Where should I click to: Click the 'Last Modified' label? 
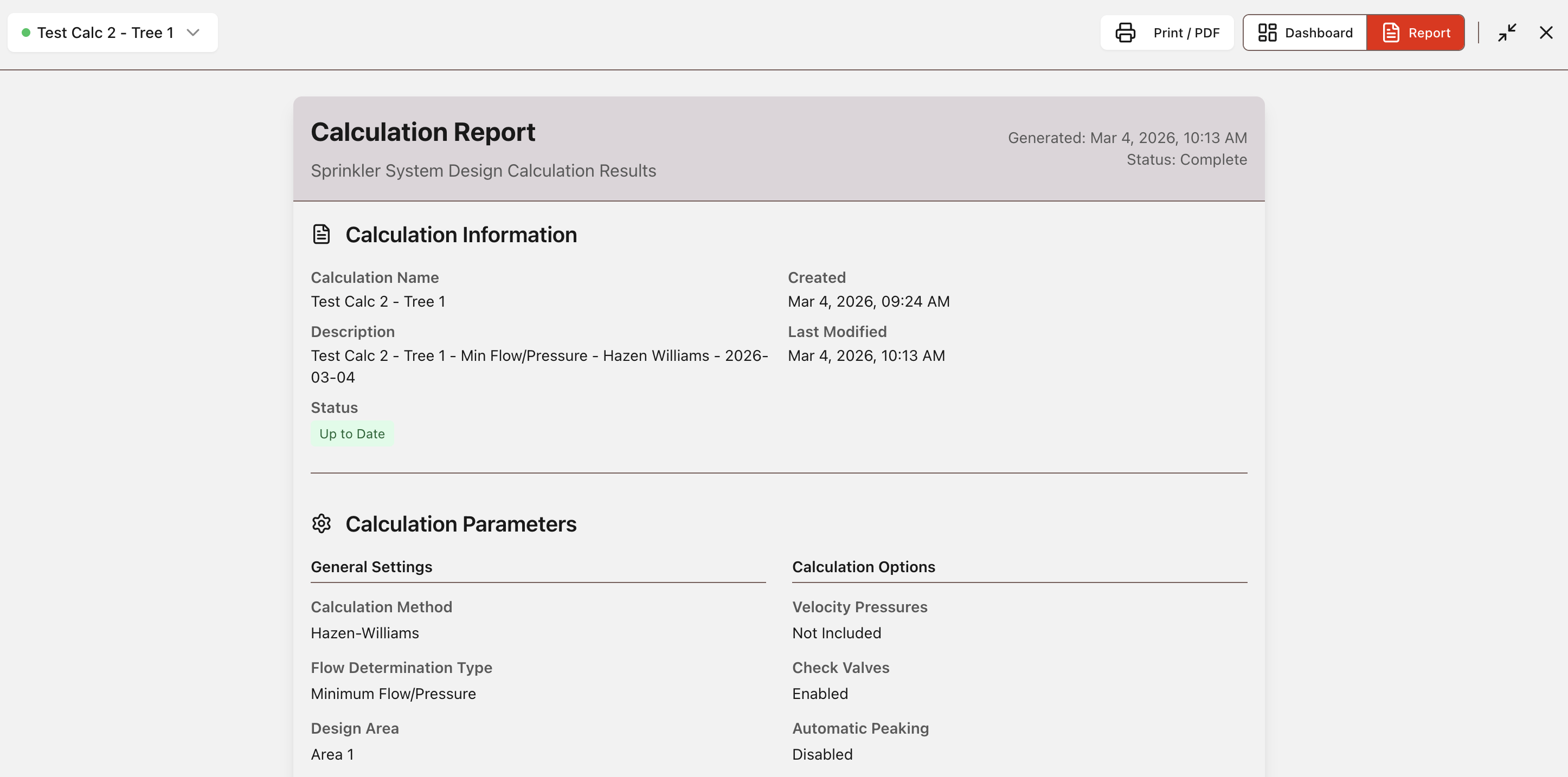pyautogui.click(x=837, y=332)
